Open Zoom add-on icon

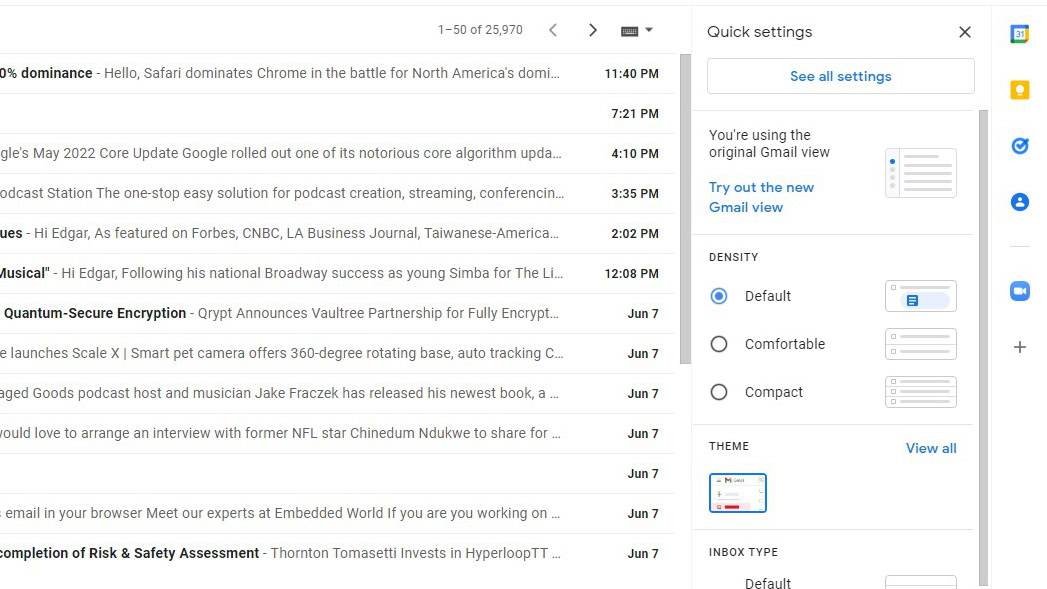tap(1019, 291)
